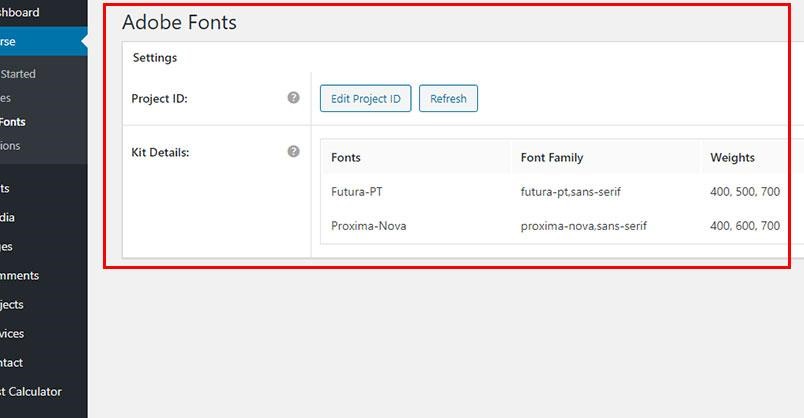Click the Project ID: label
Screen dimensions: 804x418
pos(159,98)
